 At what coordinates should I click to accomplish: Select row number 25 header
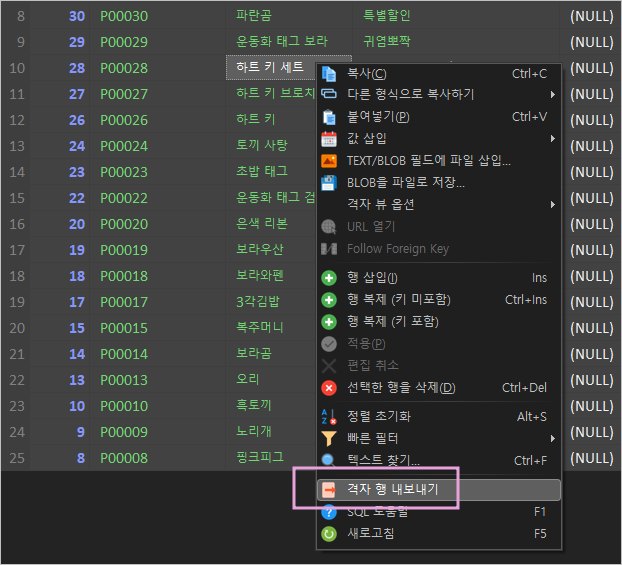tap(15, 458)
